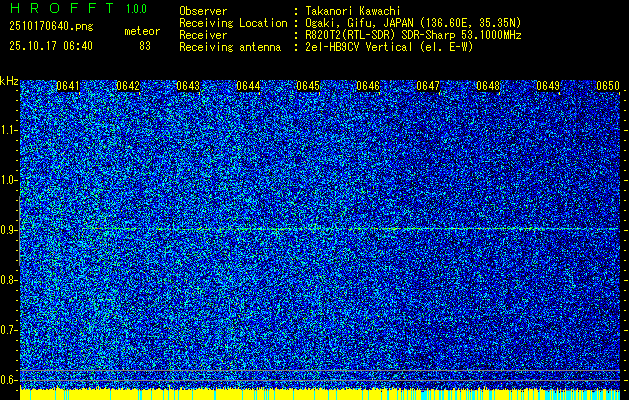Click the 1.0 kHz axis label
This screenshot has height=400, width=629.
click(x=8, y=180)
